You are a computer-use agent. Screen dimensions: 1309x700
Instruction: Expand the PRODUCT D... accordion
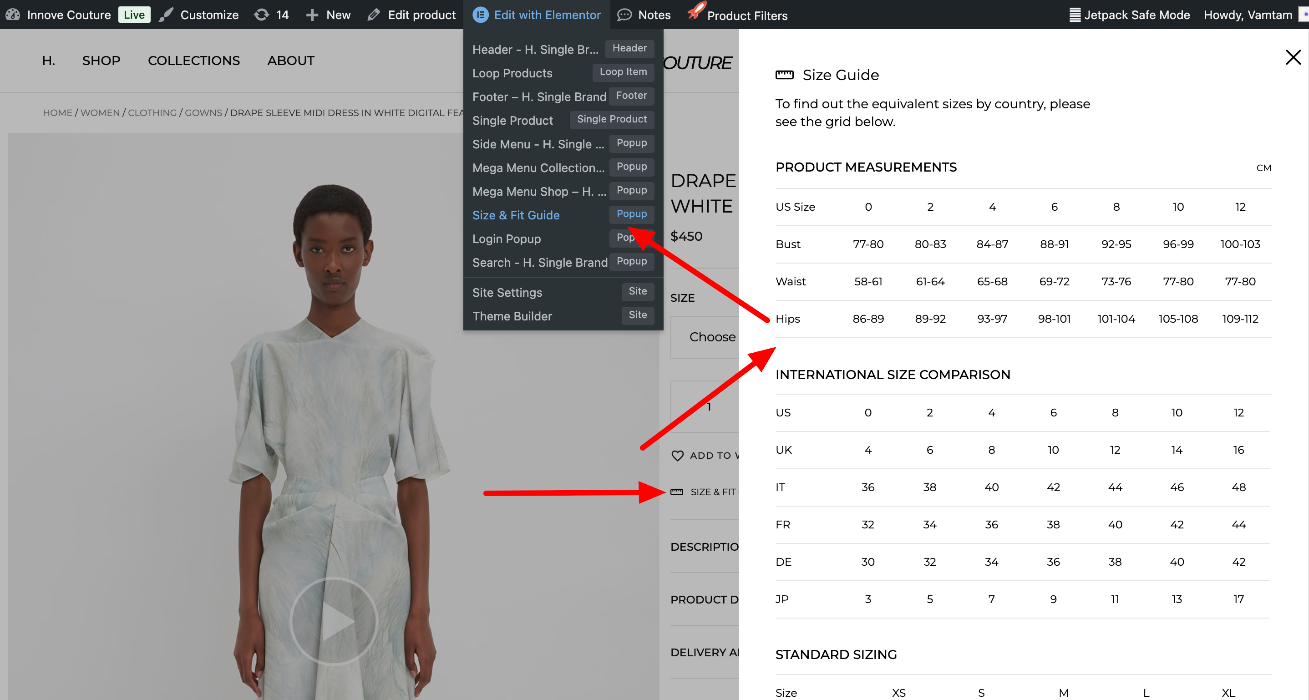[705, 600]
